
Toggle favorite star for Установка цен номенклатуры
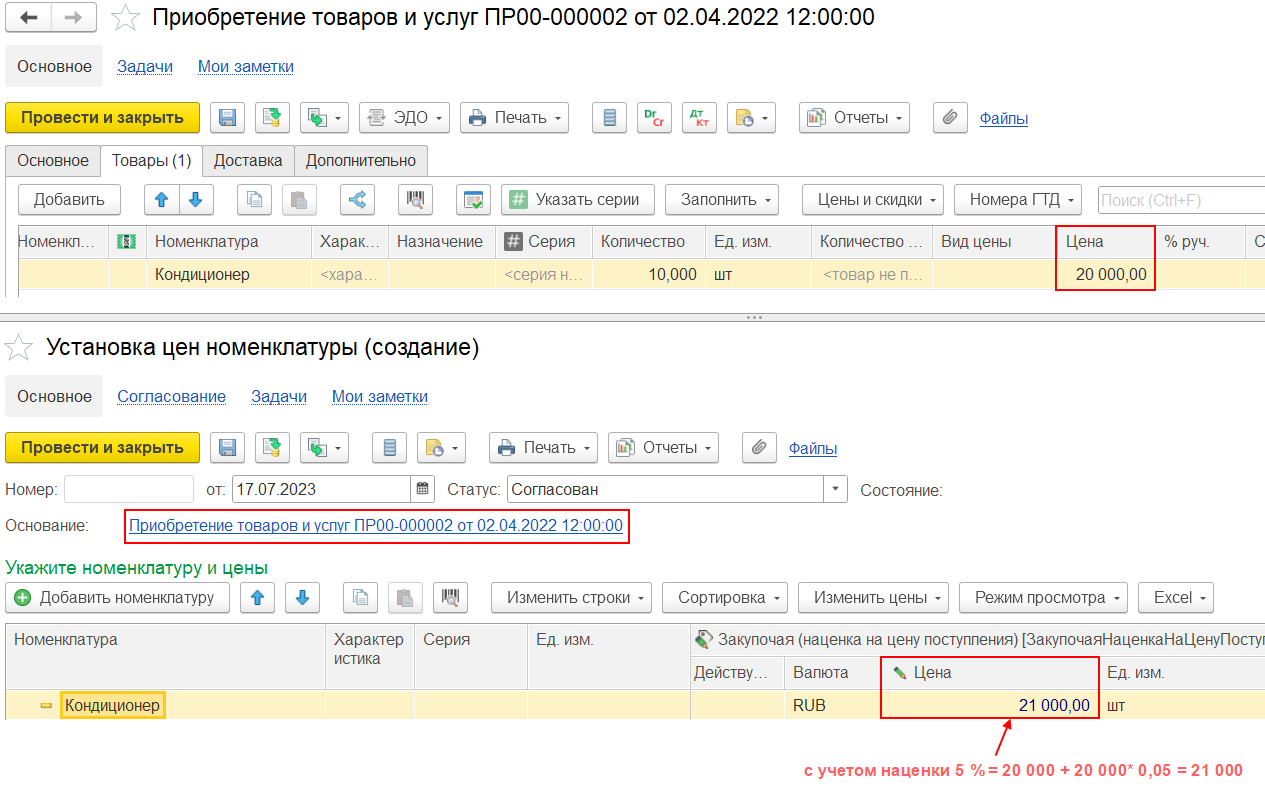point(19,347)
